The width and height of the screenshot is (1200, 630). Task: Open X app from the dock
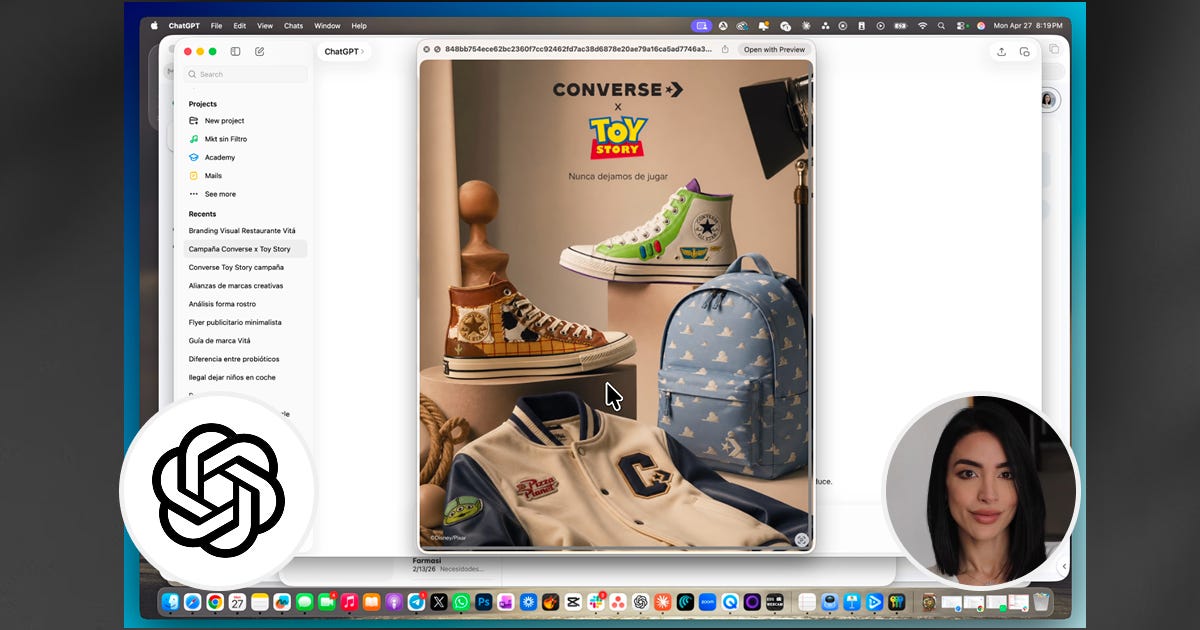tap(438, 602)
